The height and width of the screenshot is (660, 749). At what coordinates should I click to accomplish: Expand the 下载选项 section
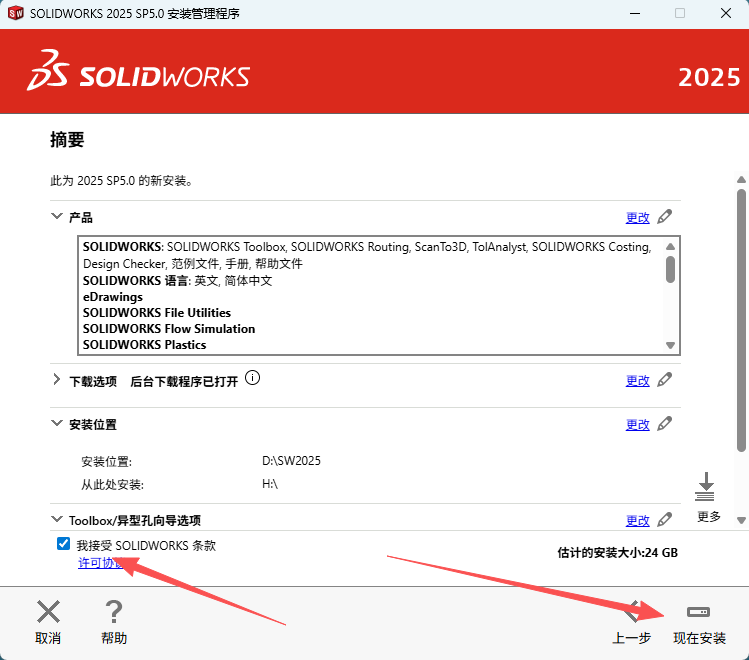point(57,380)
